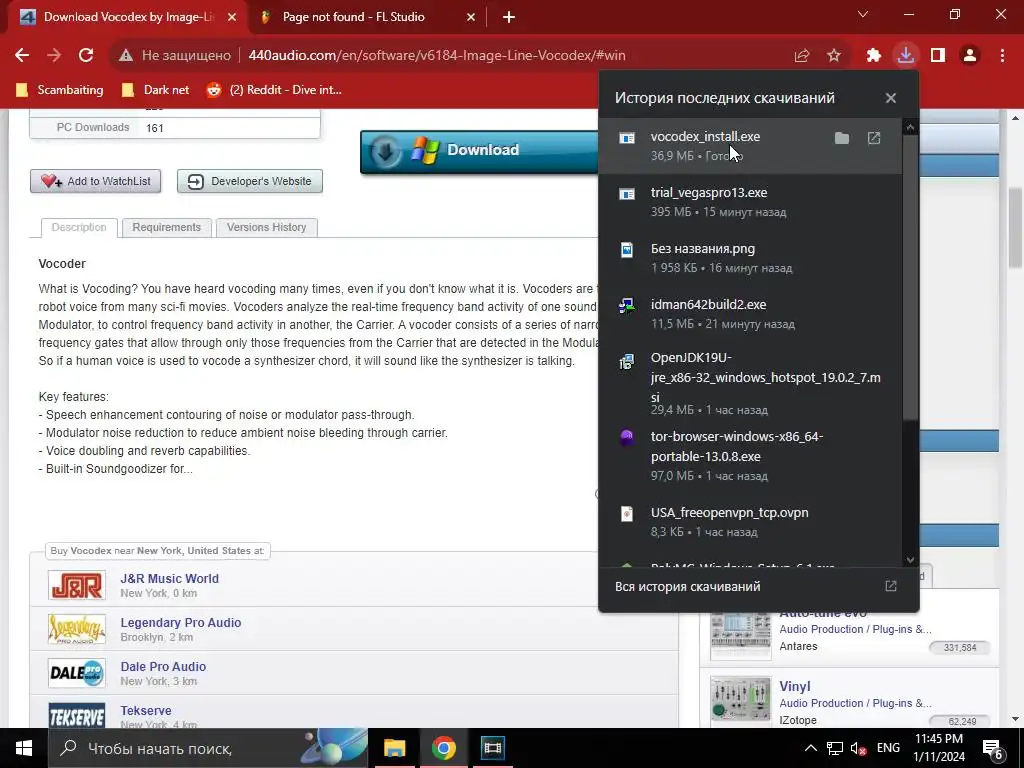Switch to the Requirements tab
1024x768 pixels.
click(x=167, y=227)
